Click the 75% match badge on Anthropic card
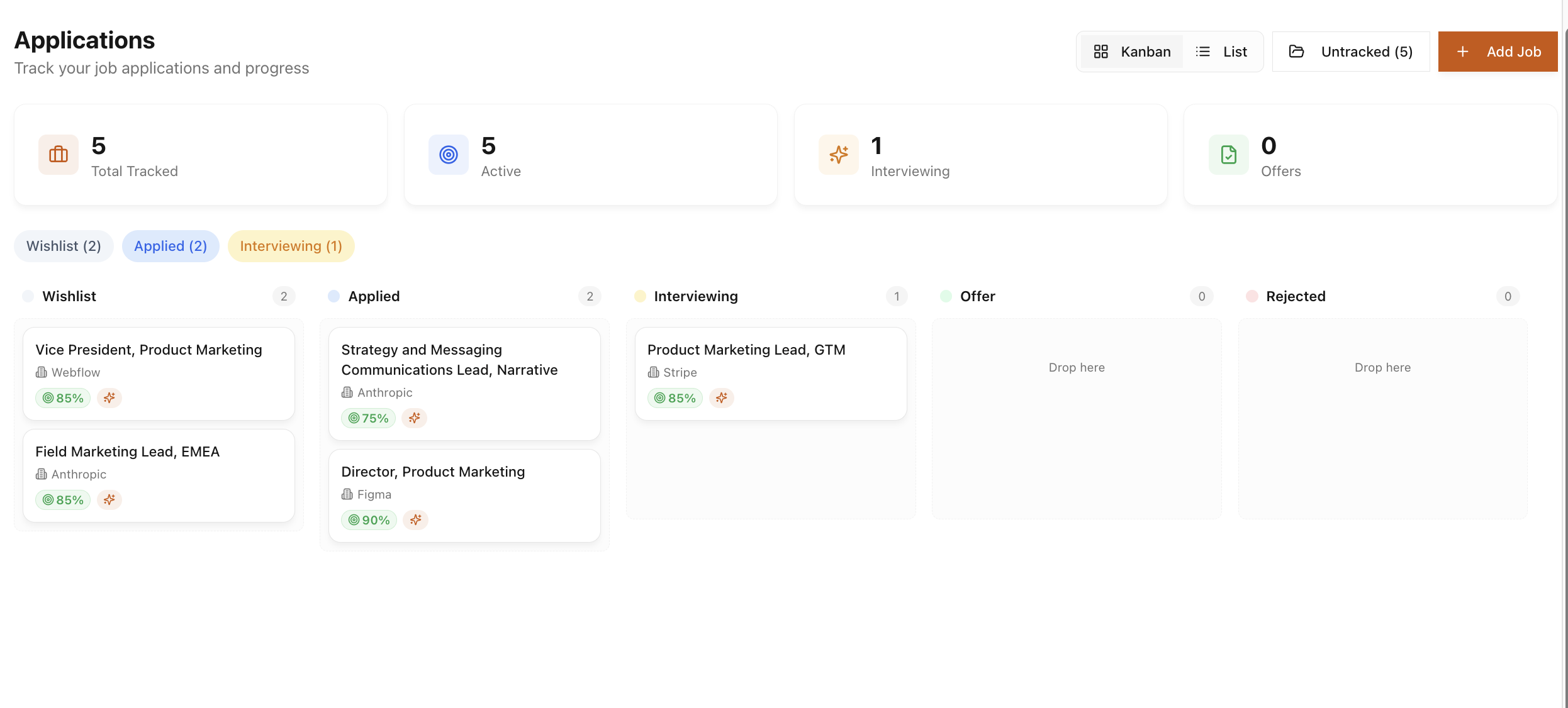 tap(369, 418)
